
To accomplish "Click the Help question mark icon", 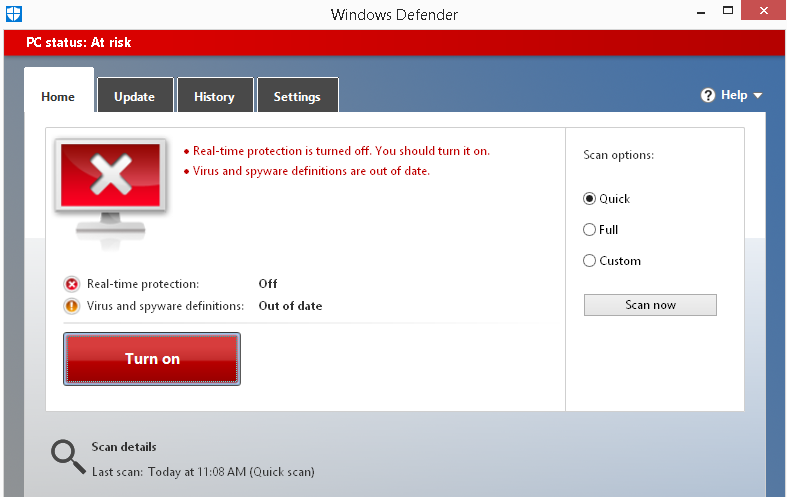I will [708, 95].
